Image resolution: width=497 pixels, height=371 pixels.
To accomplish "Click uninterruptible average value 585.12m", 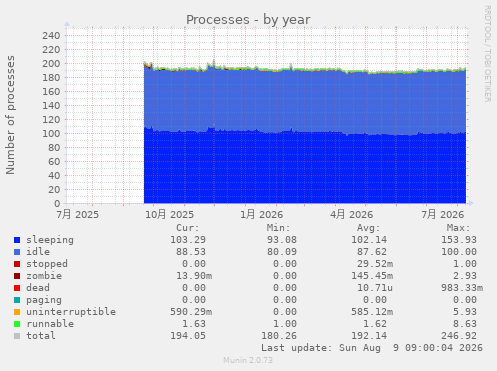I will coord(372,312).
